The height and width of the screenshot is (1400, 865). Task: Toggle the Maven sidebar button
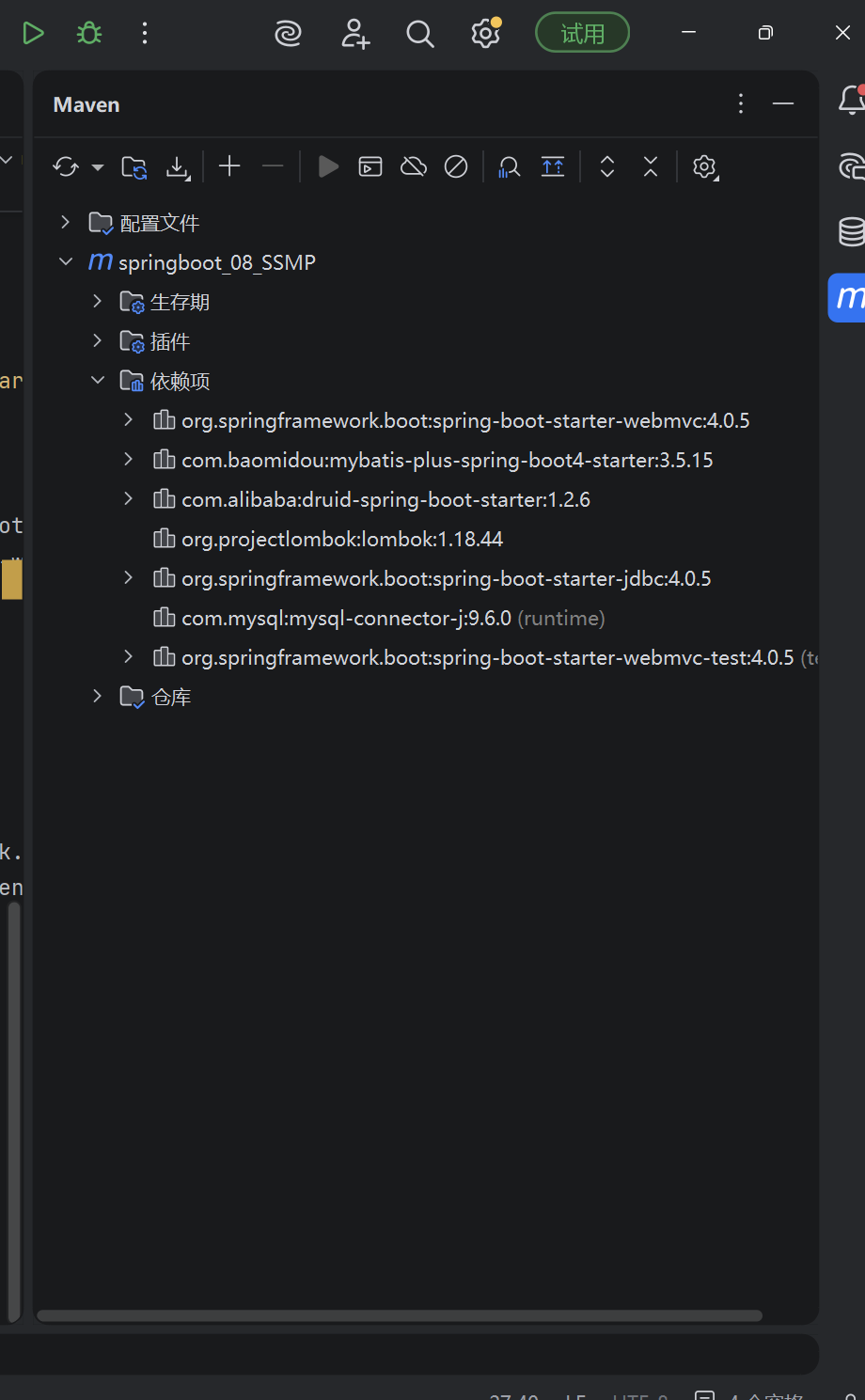[x=848, y=297]
